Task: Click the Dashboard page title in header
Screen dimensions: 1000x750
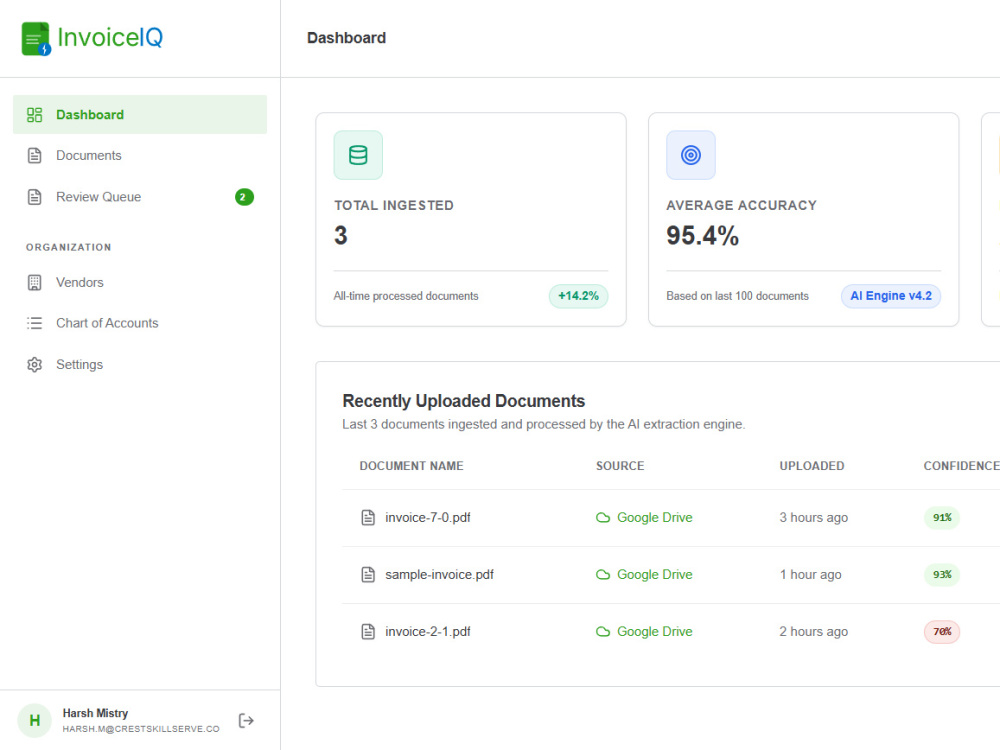Action: point(346,38)
